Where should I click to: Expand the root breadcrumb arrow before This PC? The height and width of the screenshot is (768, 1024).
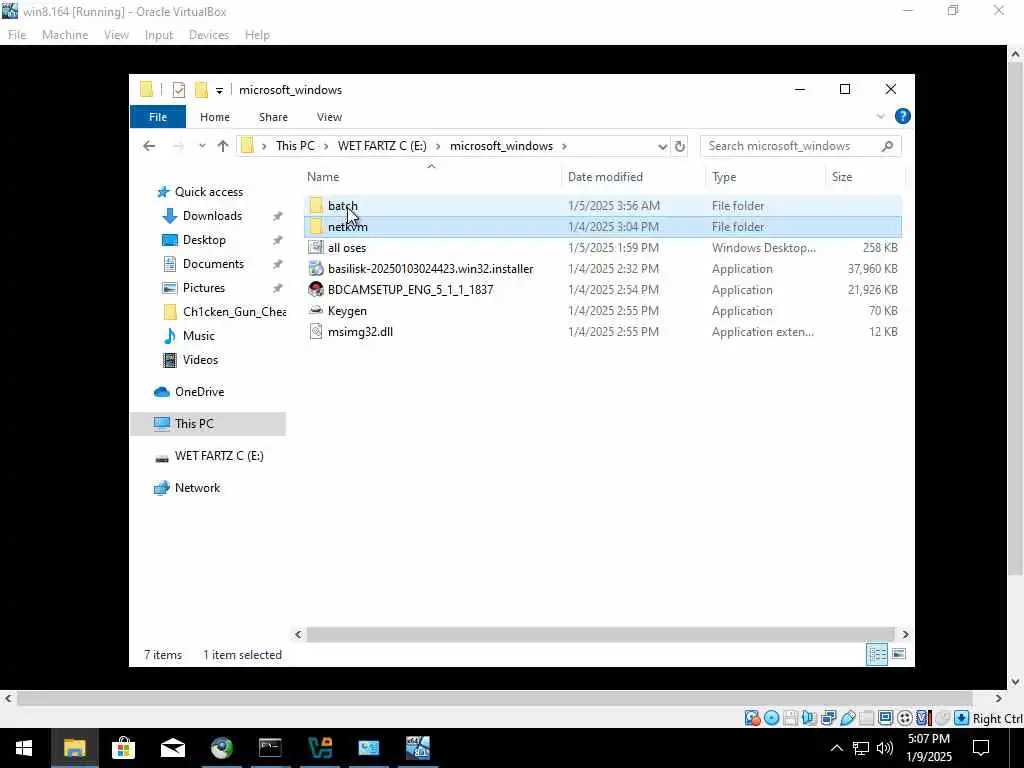click(264, 146)
